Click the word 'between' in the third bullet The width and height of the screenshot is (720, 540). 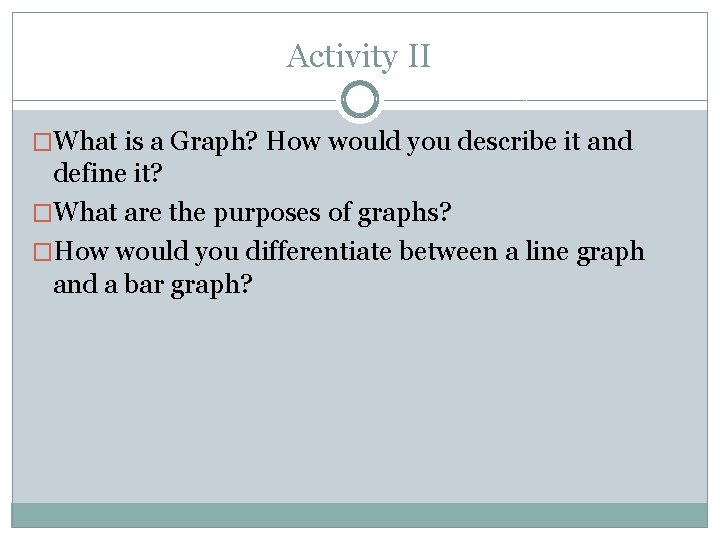tap(449, 252)
